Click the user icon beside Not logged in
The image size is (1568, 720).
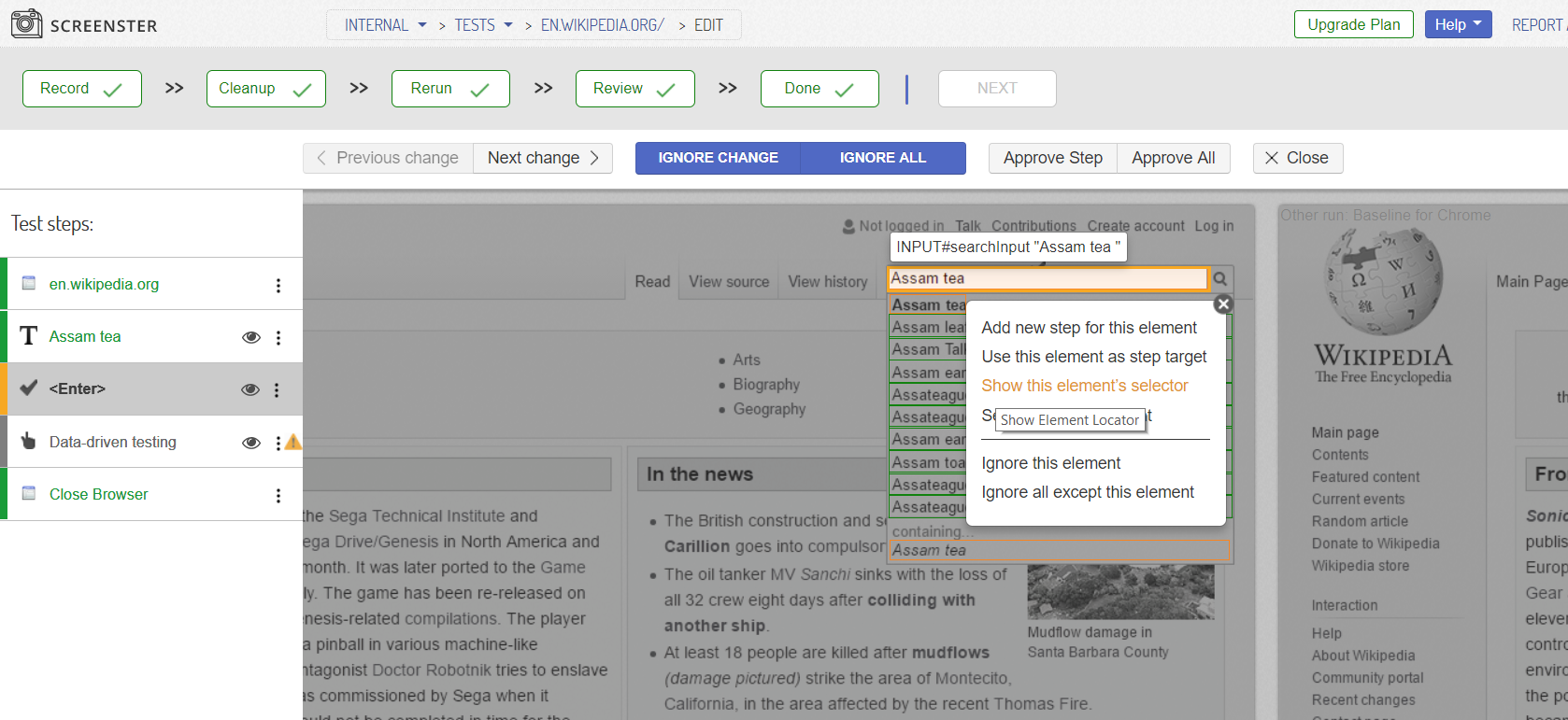[x=848, y=226]
